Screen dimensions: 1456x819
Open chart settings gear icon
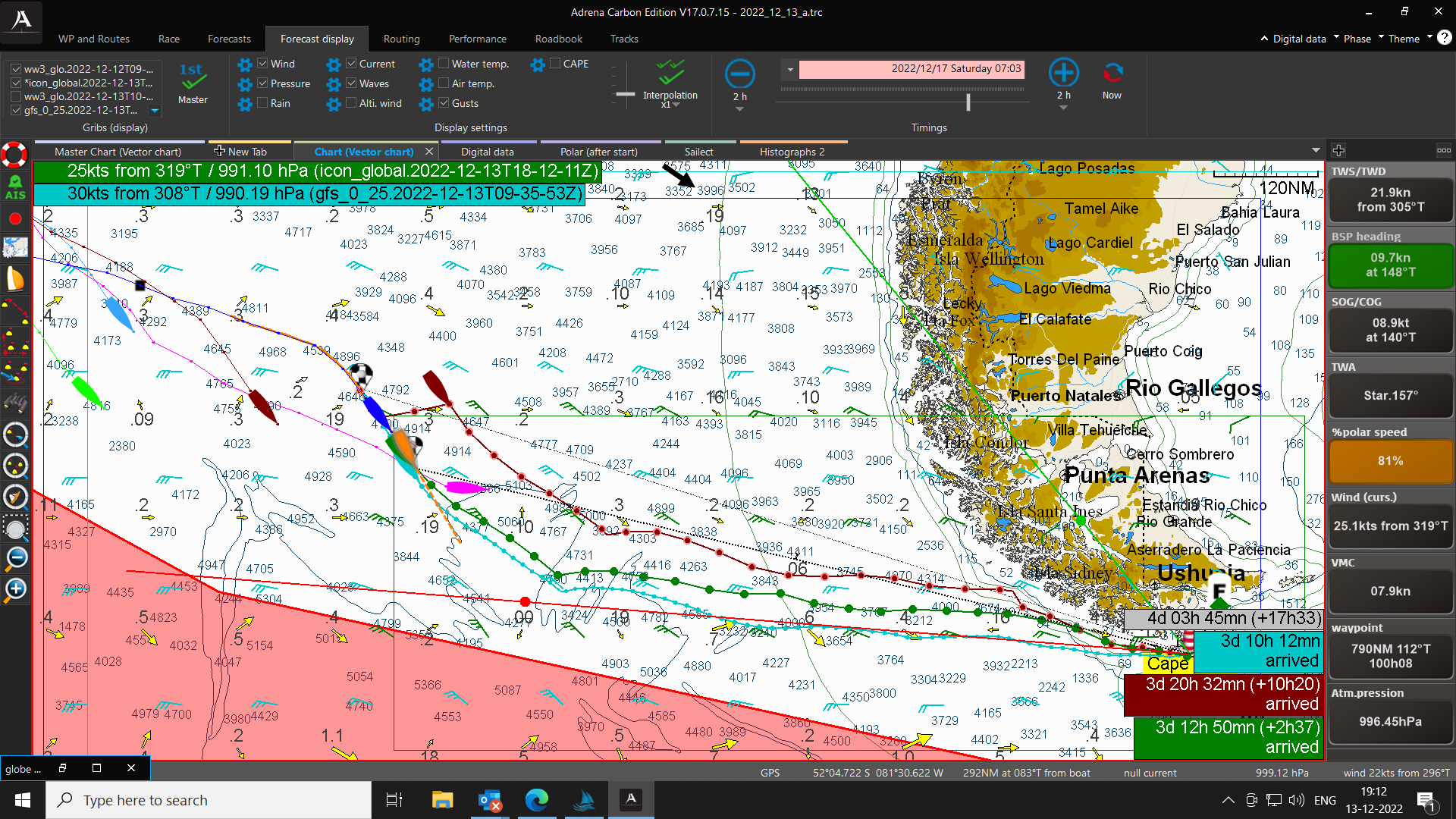click(x=15, y=248)
